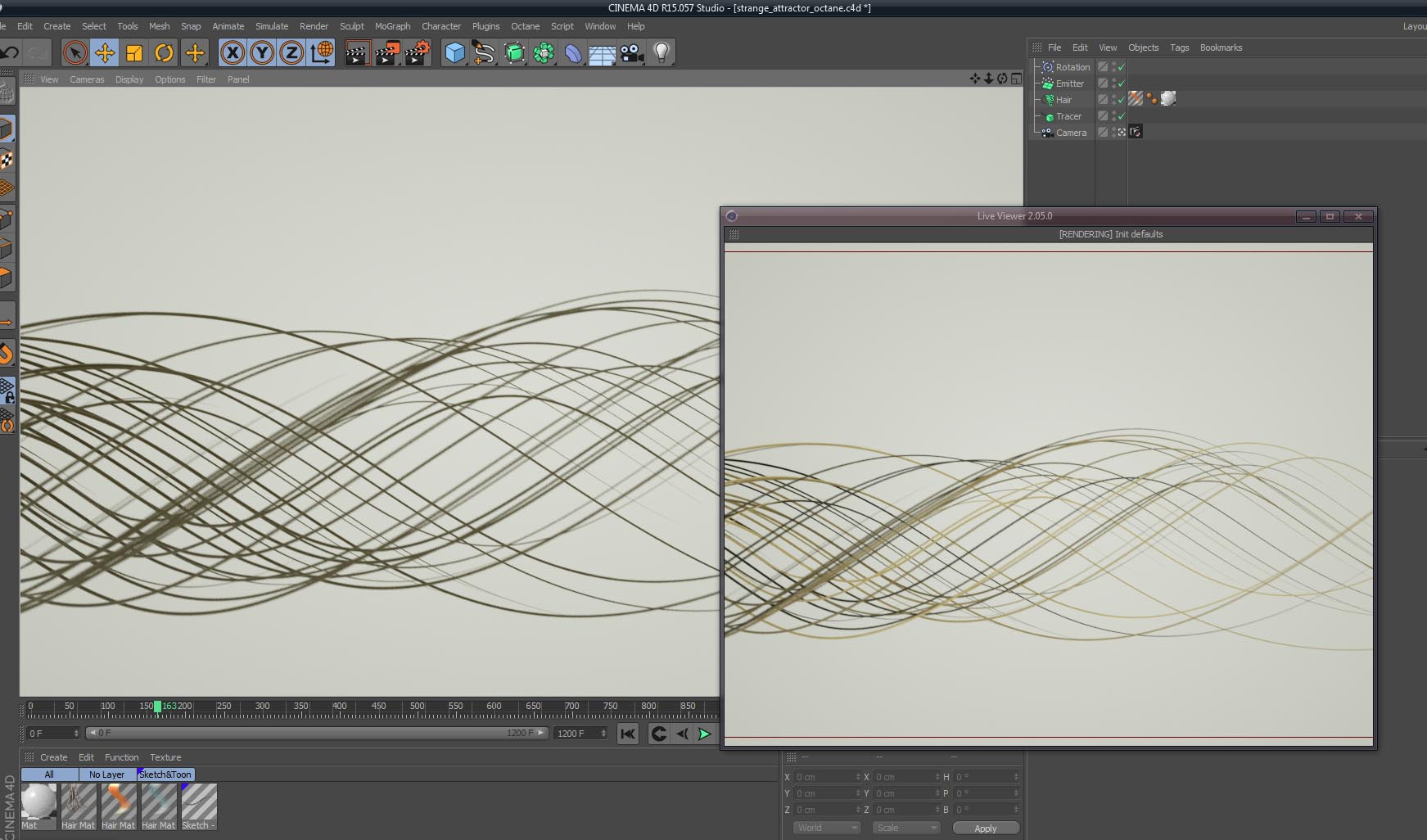The height and width of the screenshot is (840, 1427).
Task: Open the MoGraph menu
Action: click(392, 26)
